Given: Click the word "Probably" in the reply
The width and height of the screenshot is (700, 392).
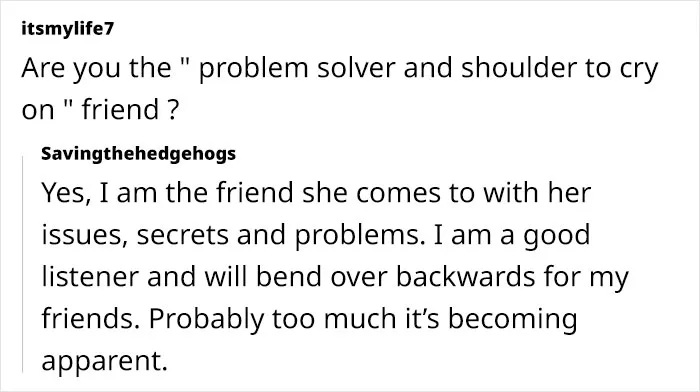Looking at the screenshot, I should point(207,319).
